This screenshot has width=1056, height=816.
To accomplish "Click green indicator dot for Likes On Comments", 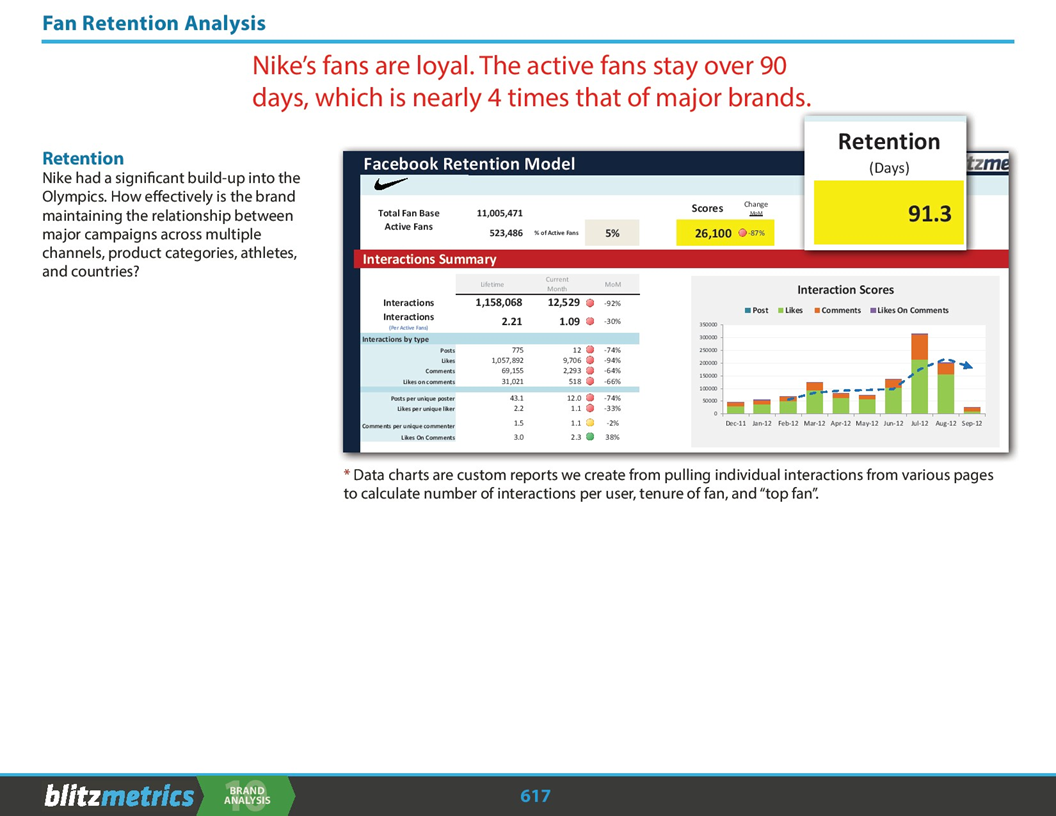I will (x=590, y=437).
